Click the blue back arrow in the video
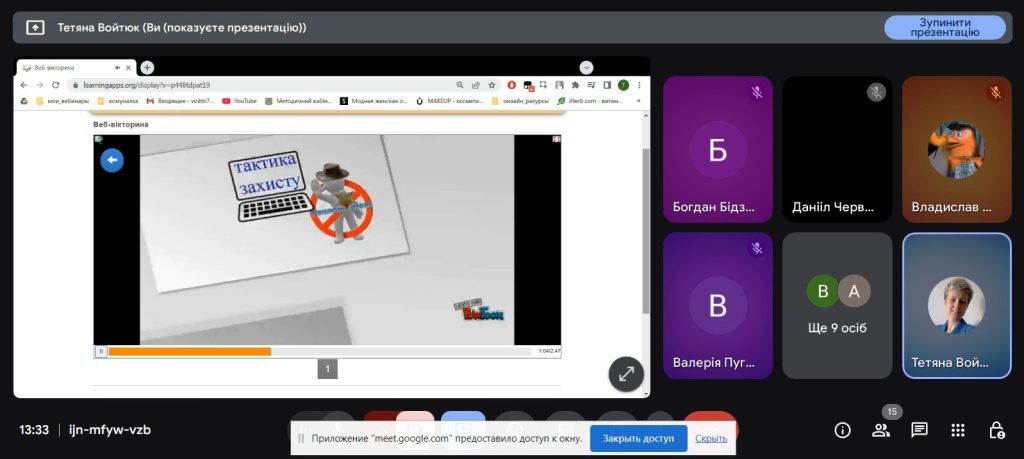1024x459 pixels. 112,160
